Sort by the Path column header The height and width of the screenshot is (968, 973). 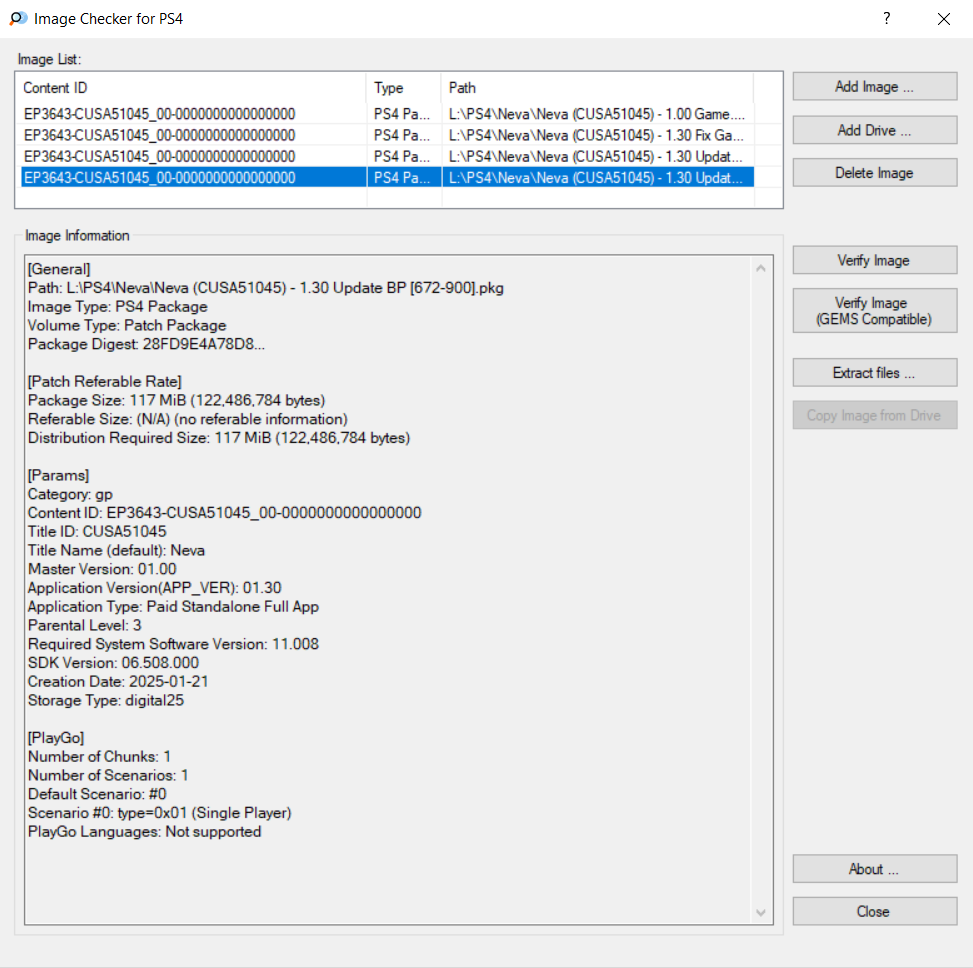[x=598, y=88]
